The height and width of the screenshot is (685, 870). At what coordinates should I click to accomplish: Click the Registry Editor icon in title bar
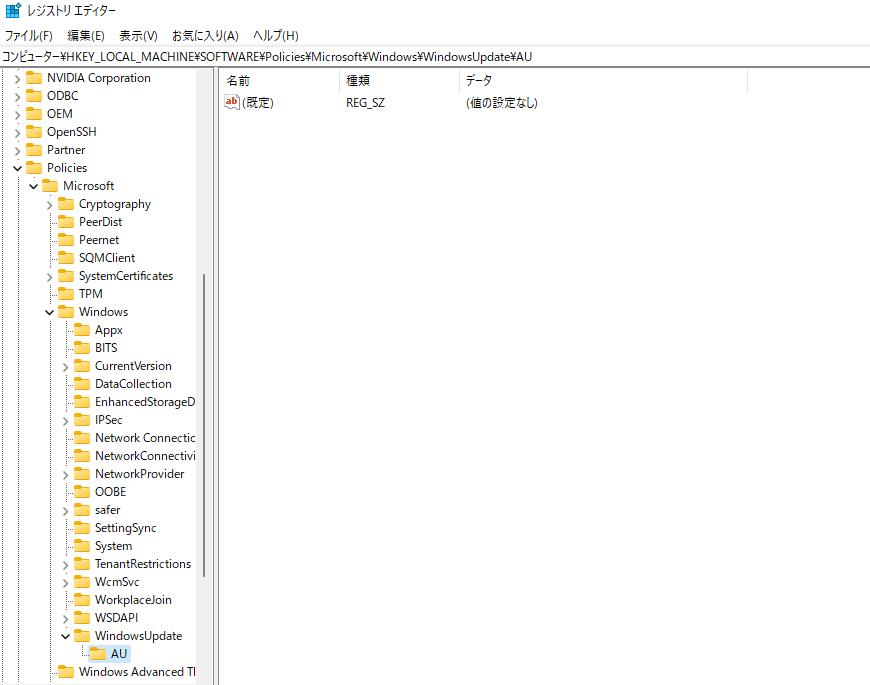(11, 10)
